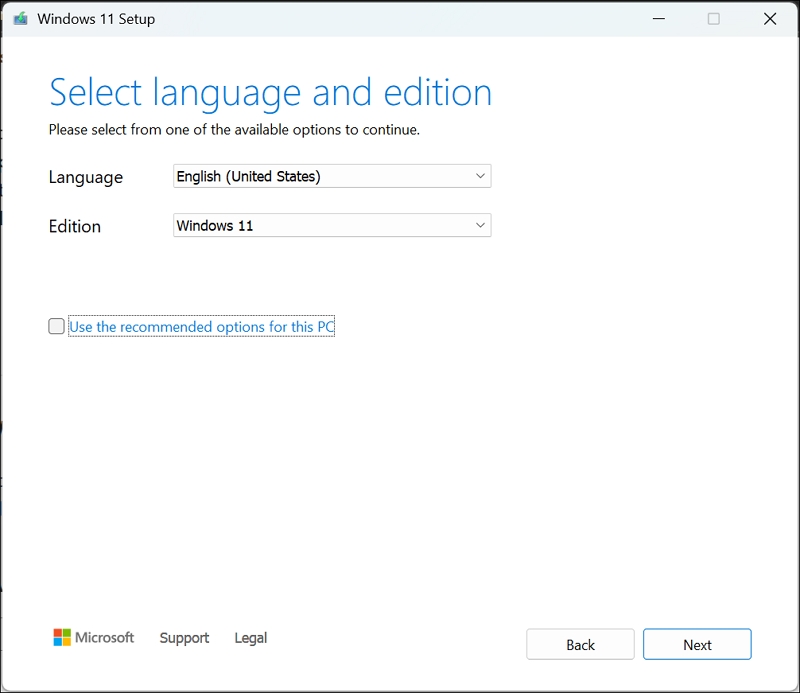Click the Microsoft logo
Screen dimensions: 800x693
[x=93, y=637]
